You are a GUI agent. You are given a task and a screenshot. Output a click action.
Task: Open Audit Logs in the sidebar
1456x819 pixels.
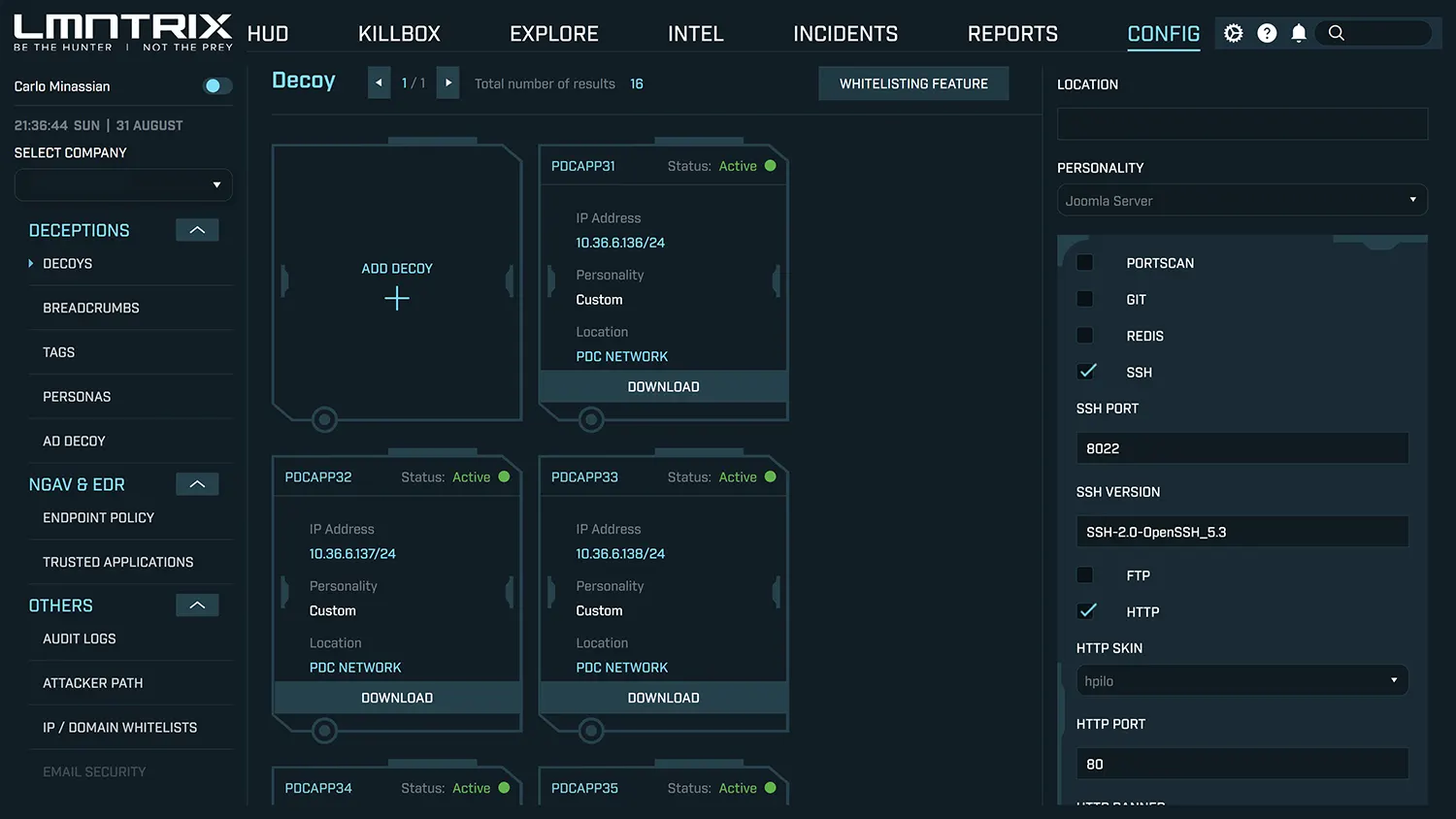(x=80, y=639)
